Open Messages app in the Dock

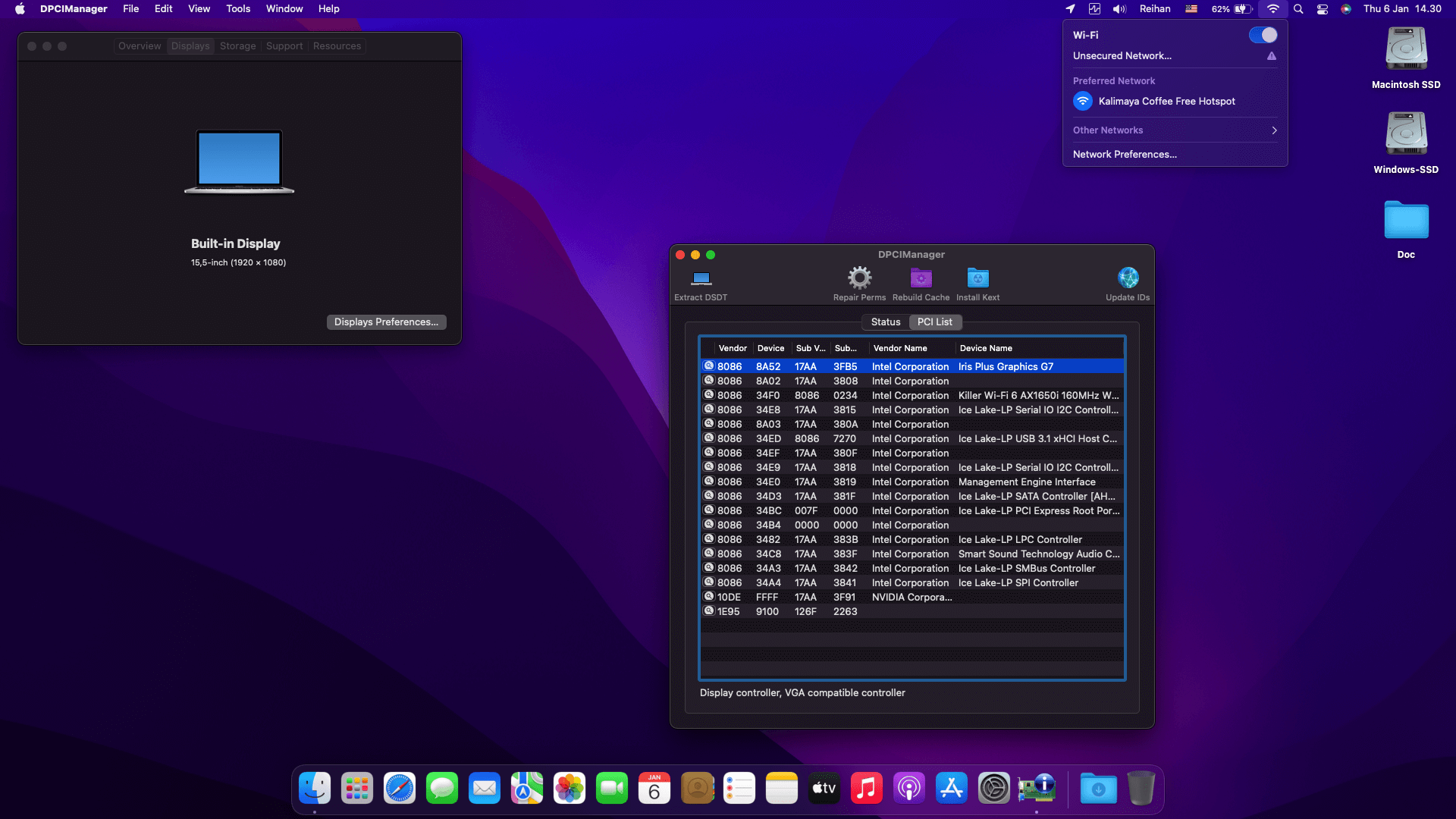[442, 789]
